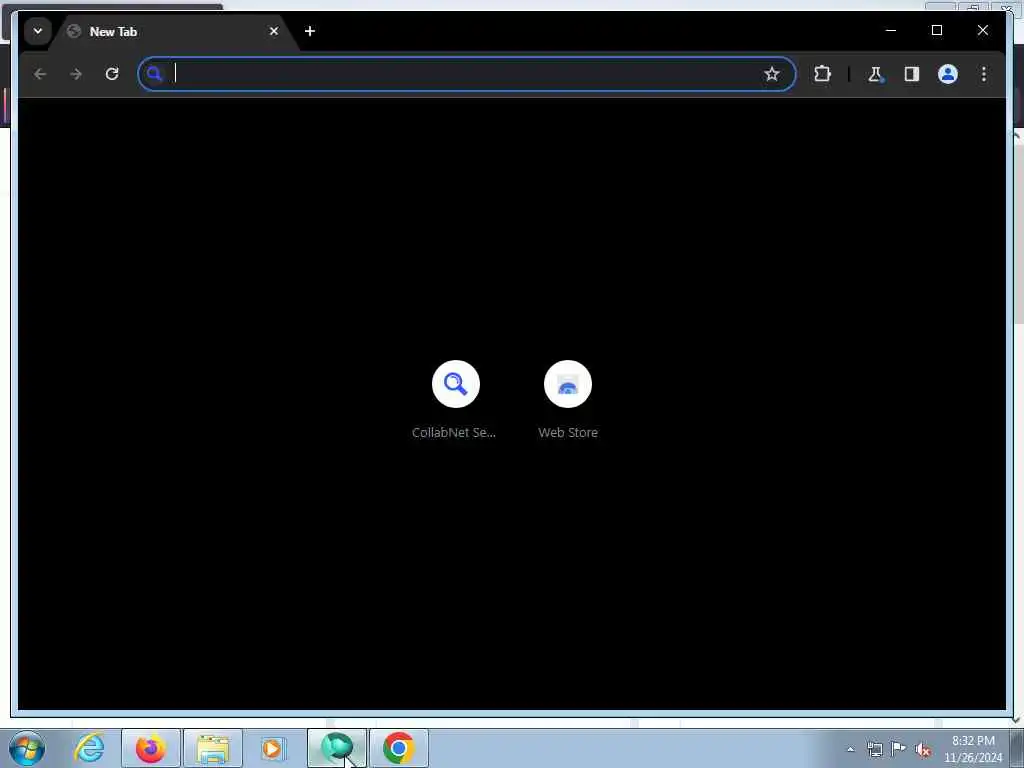
Task: Close the New Tab tab
Action: 274,31
